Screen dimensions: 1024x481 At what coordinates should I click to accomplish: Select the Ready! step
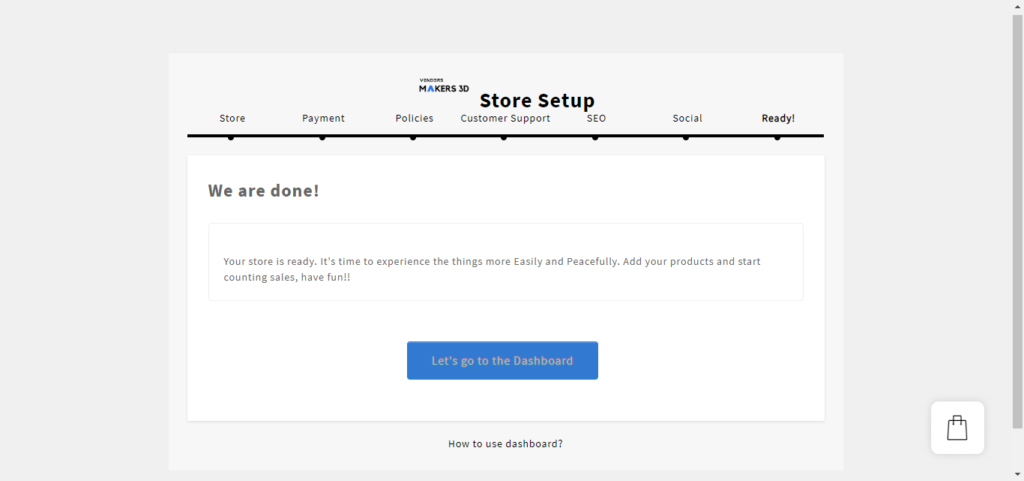click(x=778, y=118)
